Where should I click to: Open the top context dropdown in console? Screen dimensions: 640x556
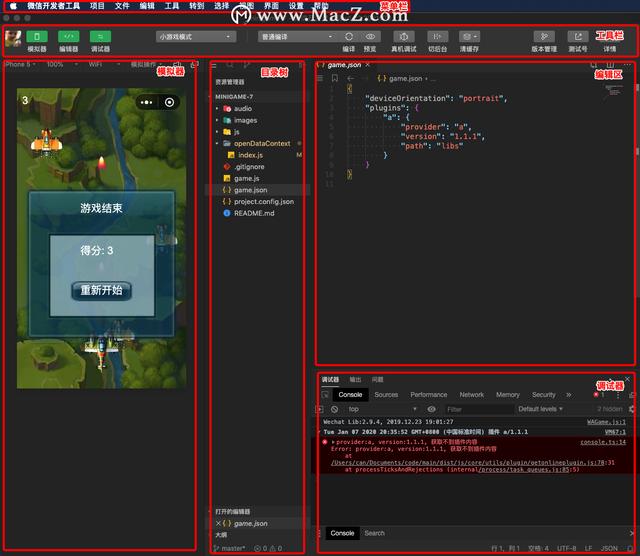tap(381, 409)
